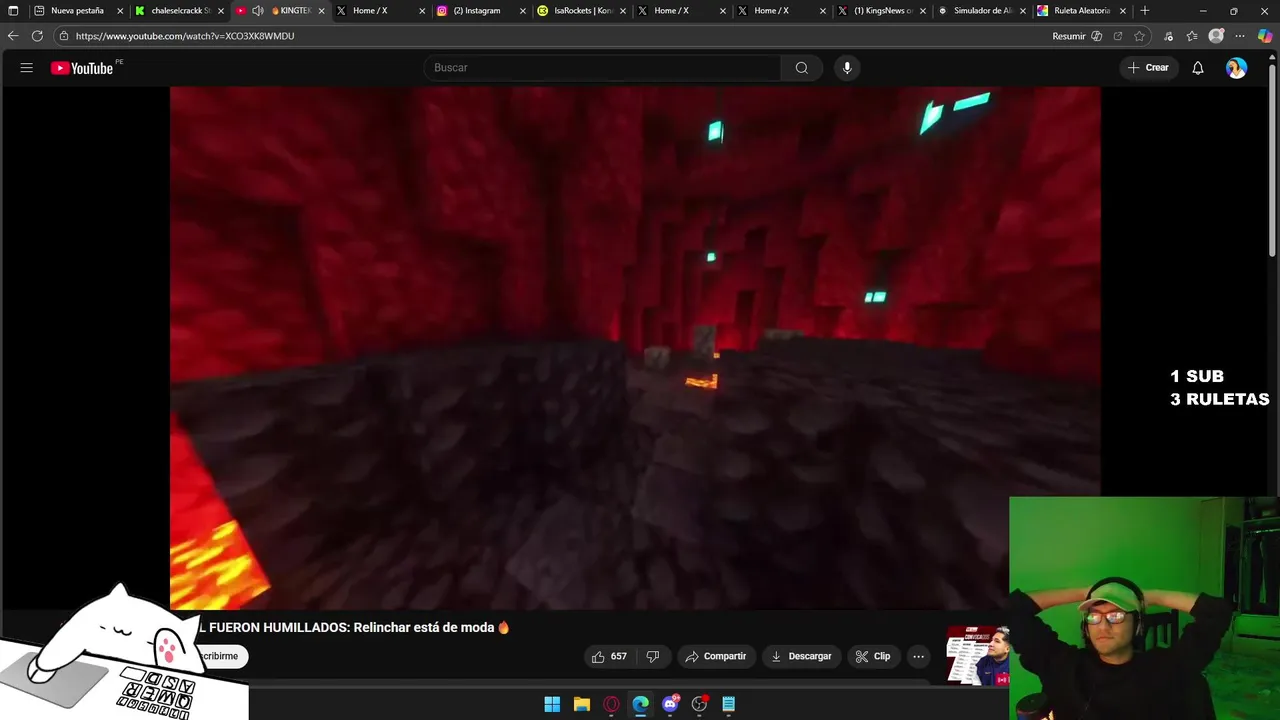The height and width of the screenshot is (720, 1280).
Task: Switch to the Simulador de Al tab
Action: click(x=982, y=11)
